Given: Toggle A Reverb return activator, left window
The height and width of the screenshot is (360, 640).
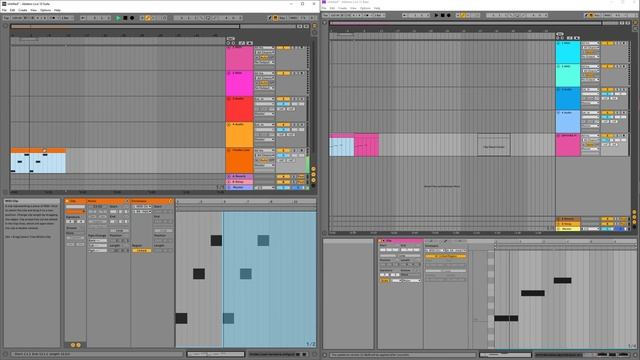Looking at the screenshot, I should [x=283, y=177].
